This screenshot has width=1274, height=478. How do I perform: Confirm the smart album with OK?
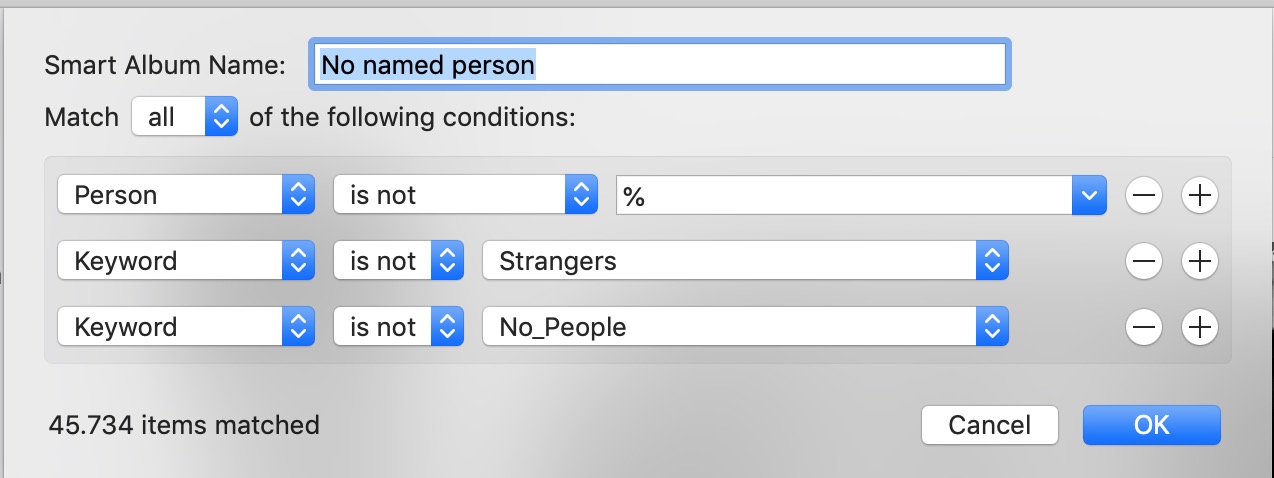point(1151,425)
